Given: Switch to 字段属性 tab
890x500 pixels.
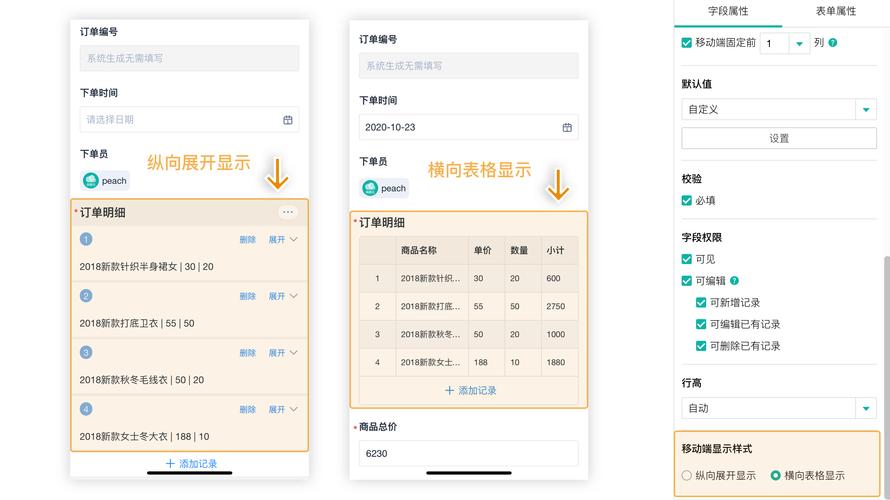Looking at the screenshot, I should tap(728, 11).
